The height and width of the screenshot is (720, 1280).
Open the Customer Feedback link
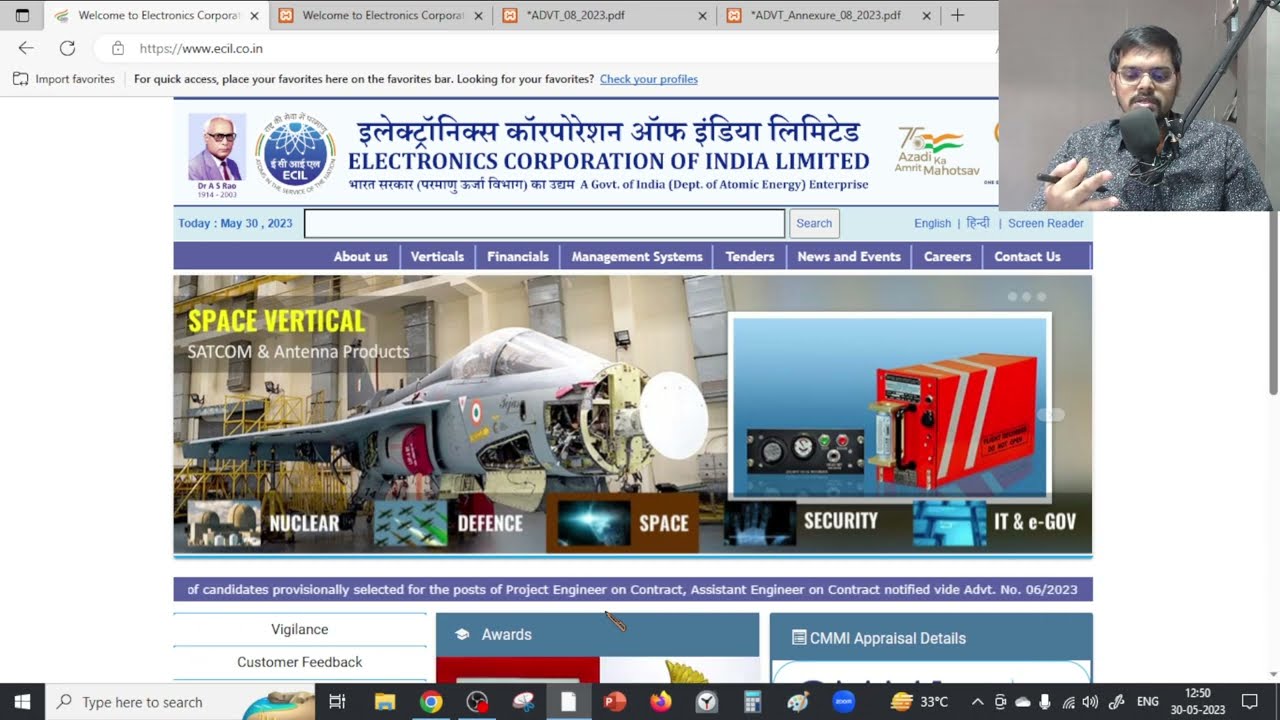[x=300, y=662]
